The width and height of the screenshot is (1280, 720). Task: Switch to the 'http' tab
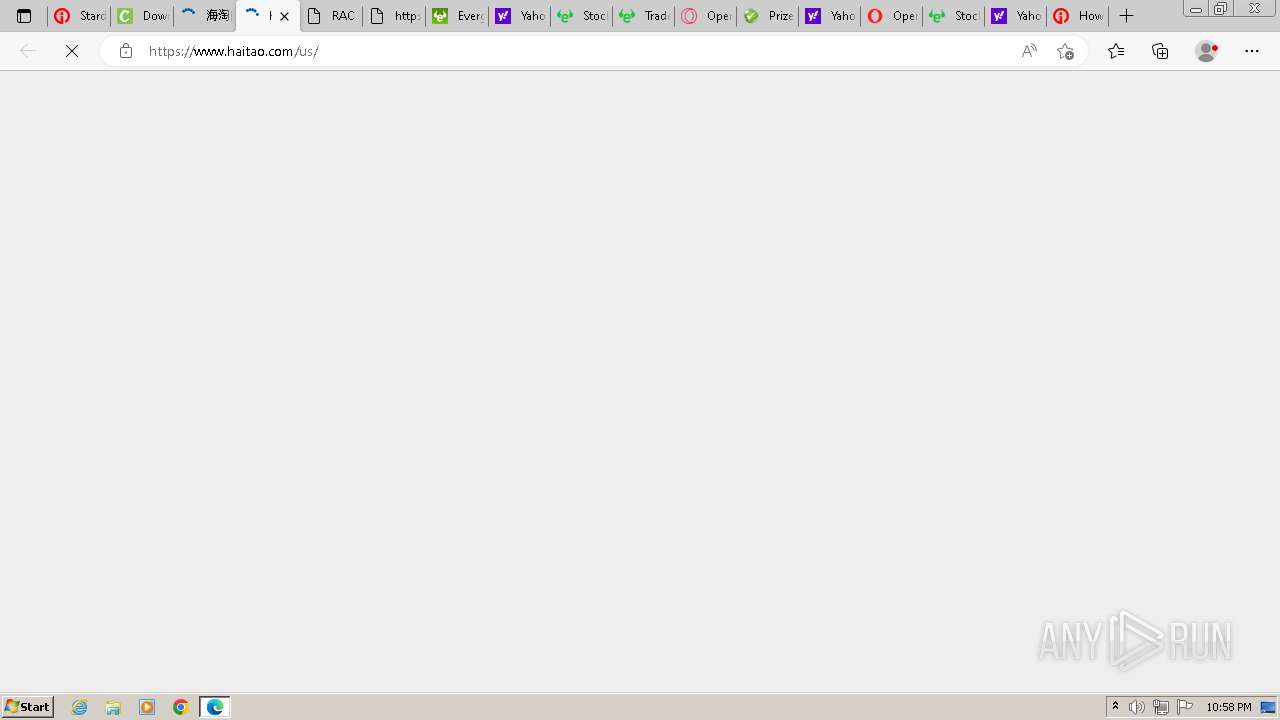point(393,16)
